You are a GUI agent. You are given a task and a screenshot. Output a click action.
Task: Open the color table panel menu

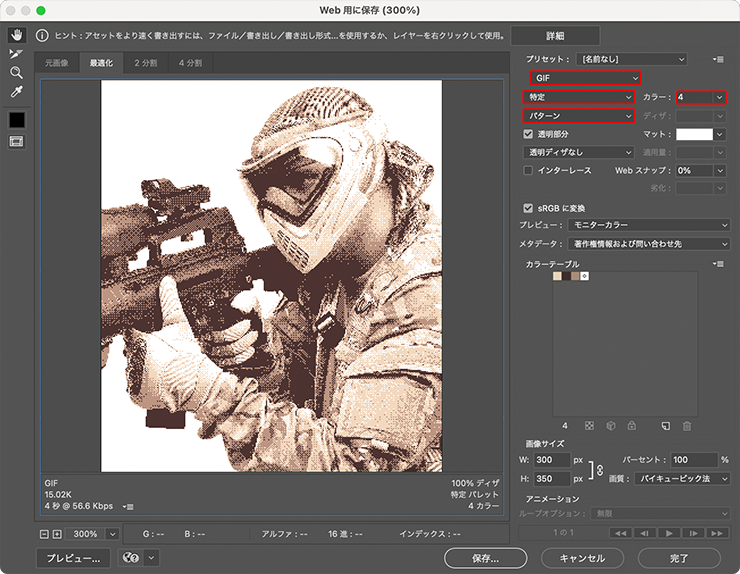pyautogui.click(x=717, y=263)
